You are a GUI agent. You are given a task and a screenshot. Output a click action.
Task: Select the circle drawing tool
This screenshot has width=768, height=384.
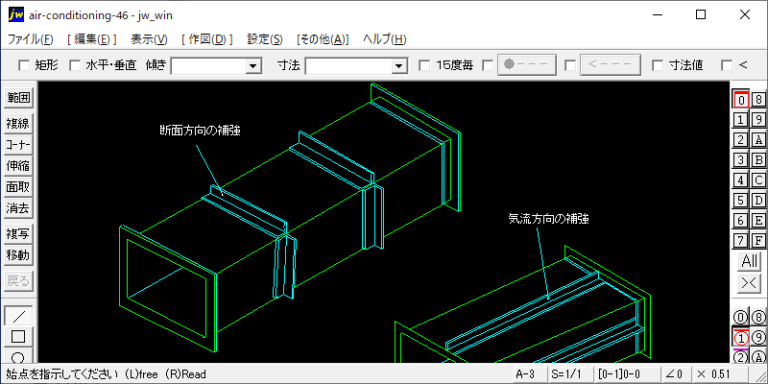tap(18, 356)
